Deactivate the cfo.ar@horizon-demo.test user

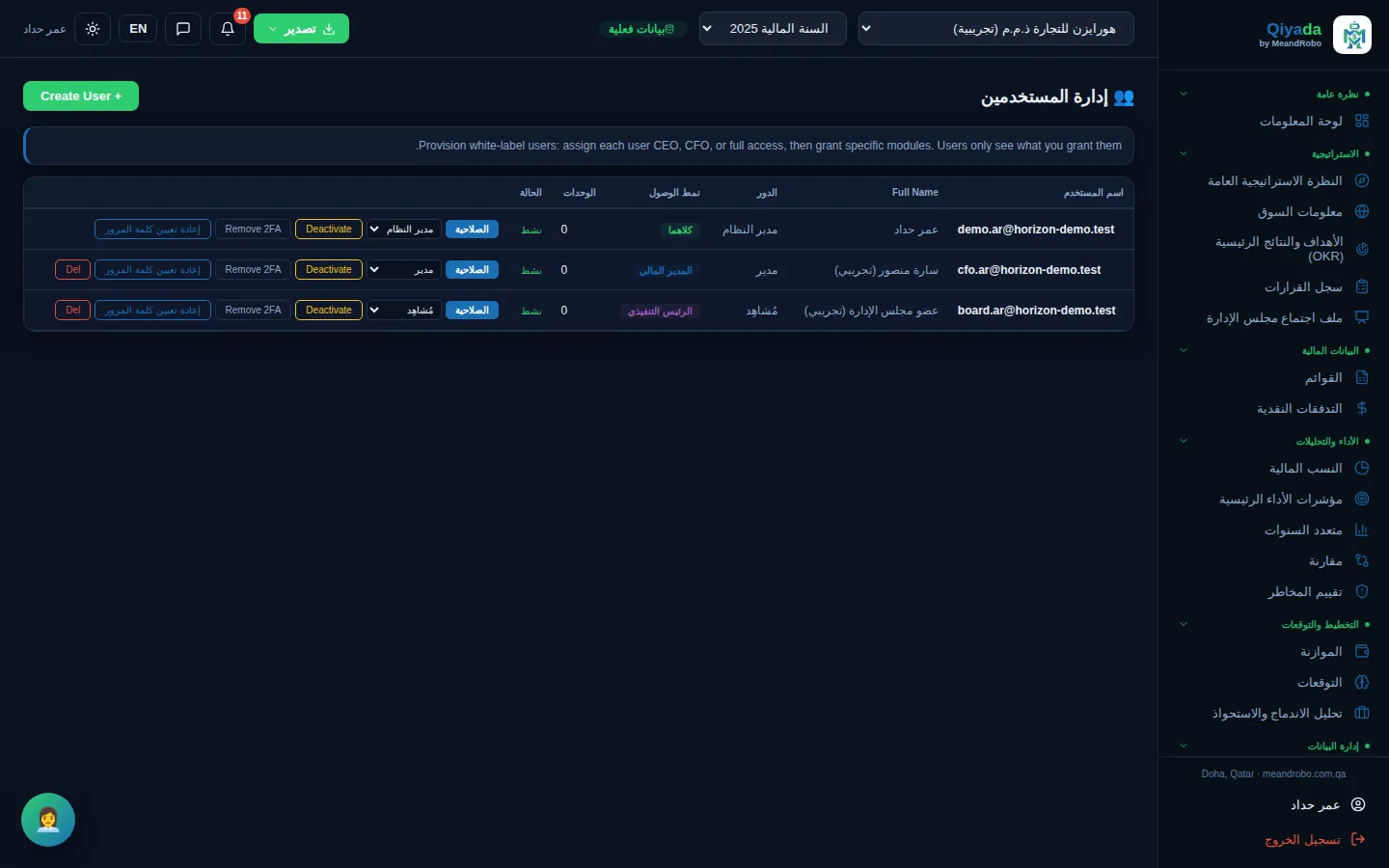click(329, 270)
